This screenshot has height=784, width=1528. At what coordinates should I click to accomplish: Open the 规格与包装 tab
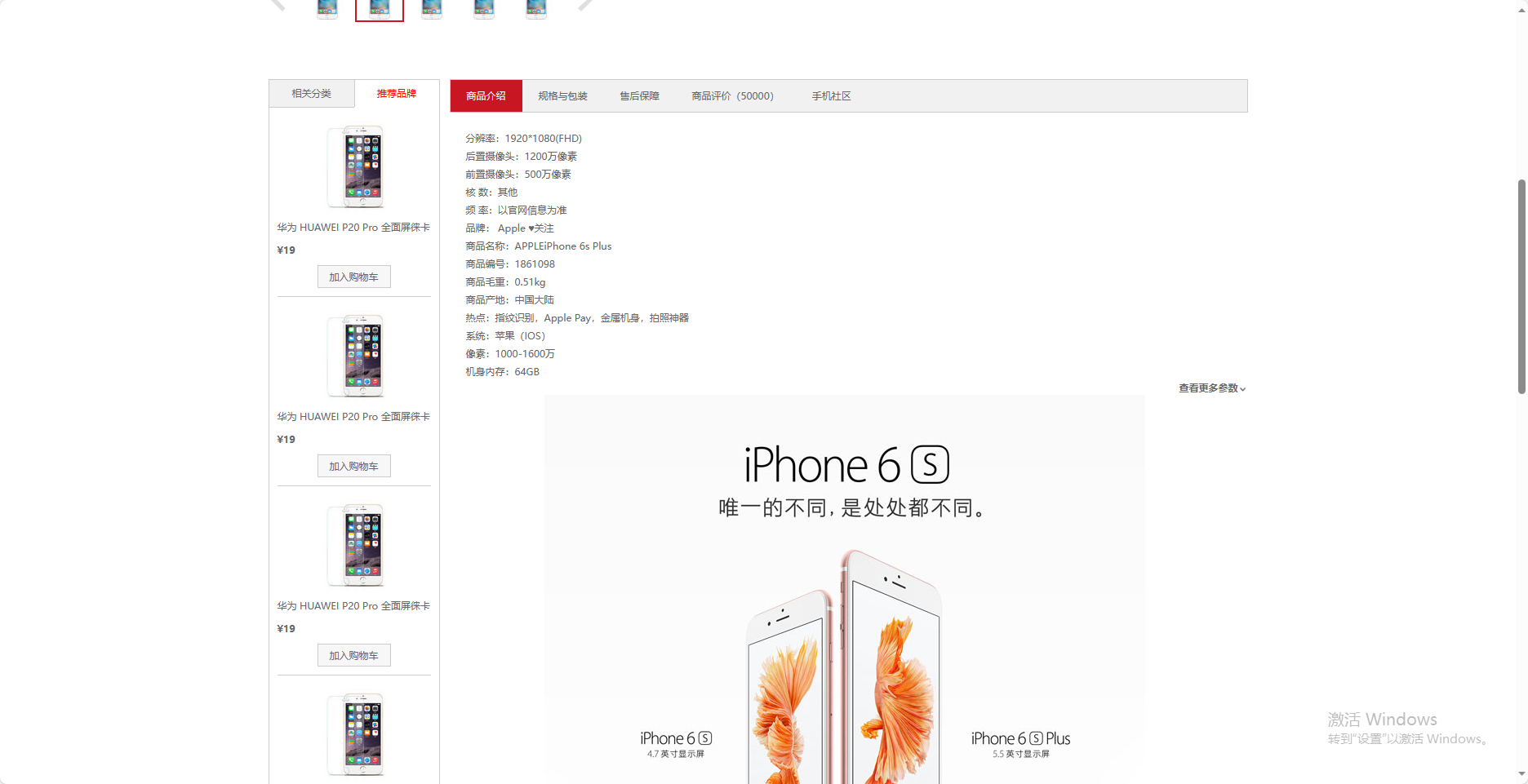pyautogui.click(x=562, y=96)
